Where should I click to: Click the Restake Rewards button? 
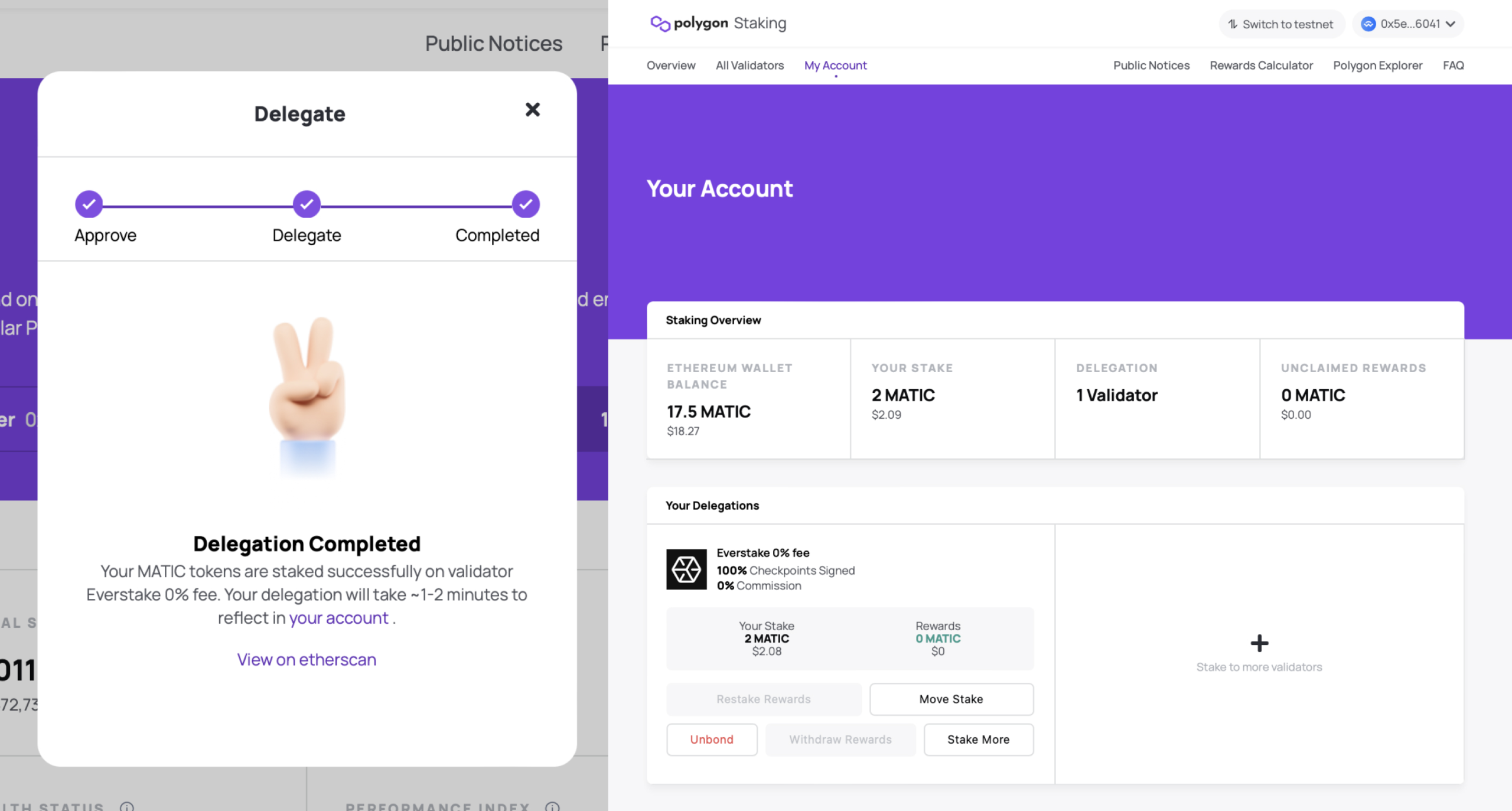764,699
